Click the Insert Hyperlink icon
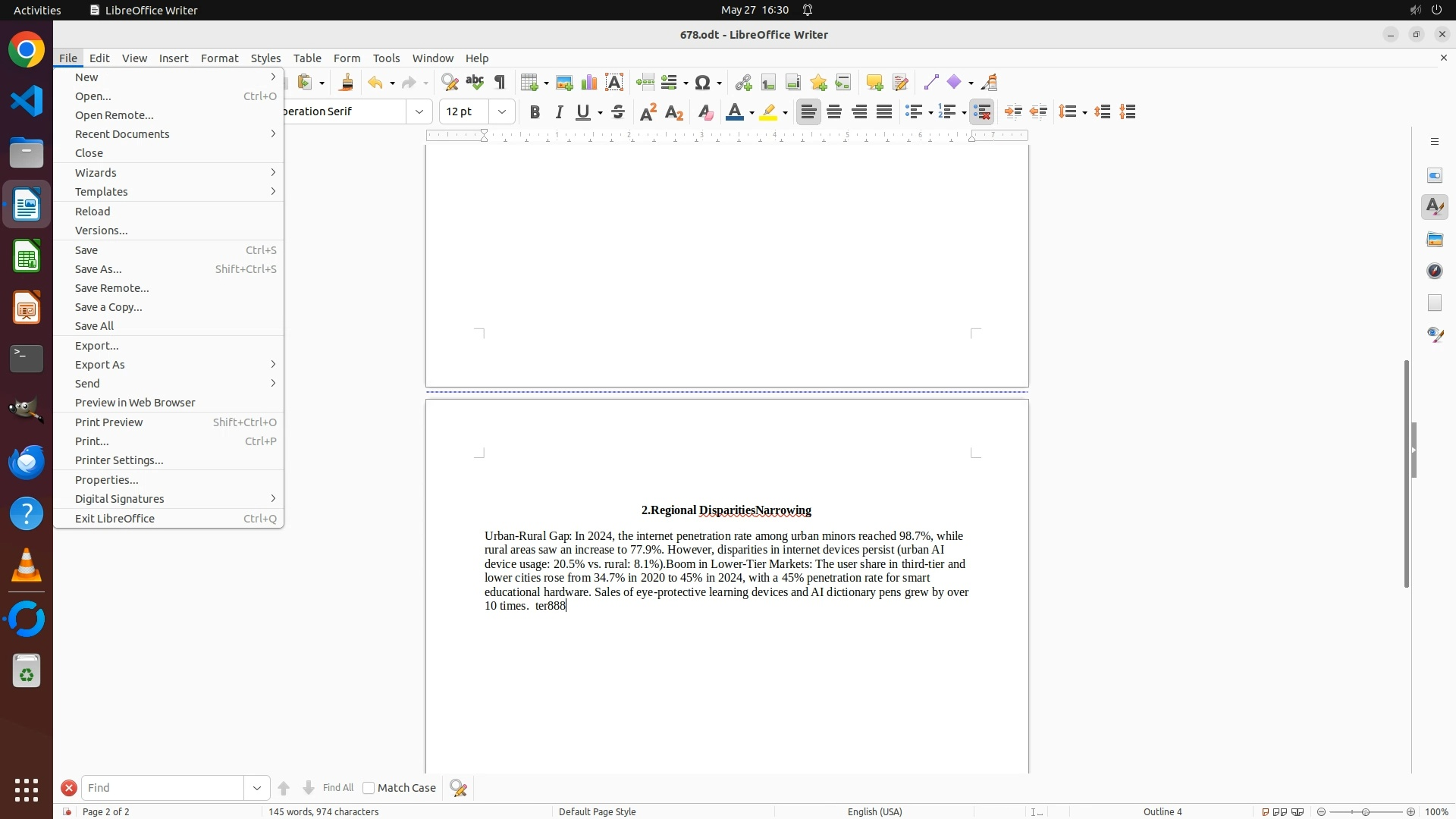 (743, 83)
